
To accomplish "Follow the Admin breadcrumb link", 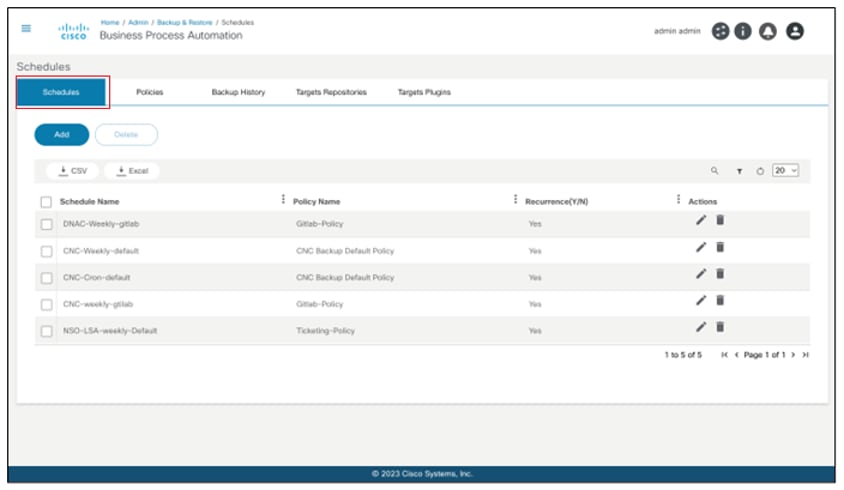I will tap(138, 22).
